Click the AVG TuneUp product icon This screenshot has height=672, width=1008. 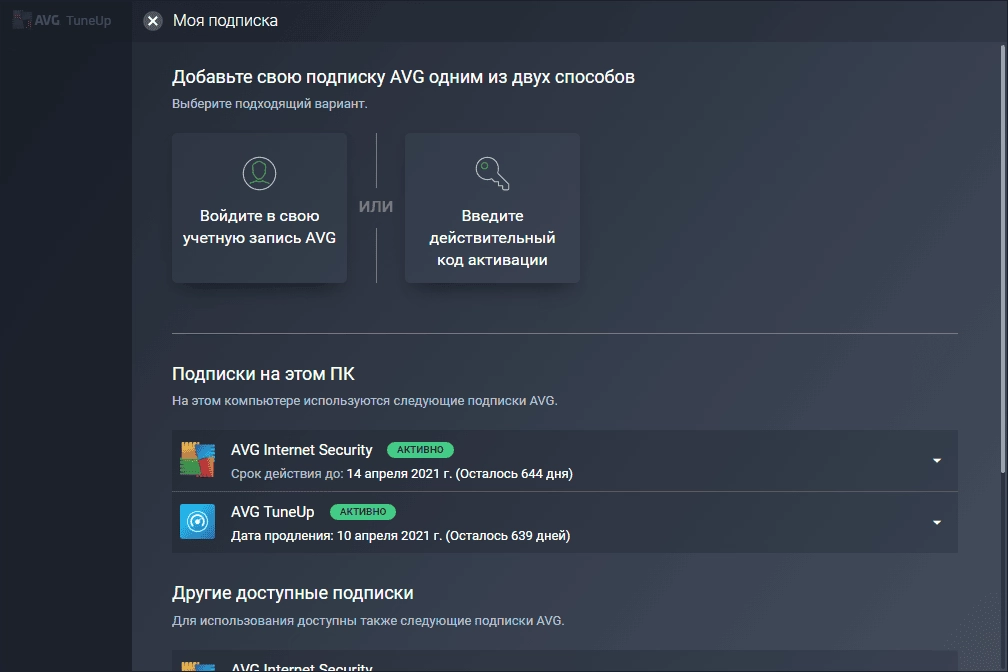pyautogui.click(x=197, y=522)
